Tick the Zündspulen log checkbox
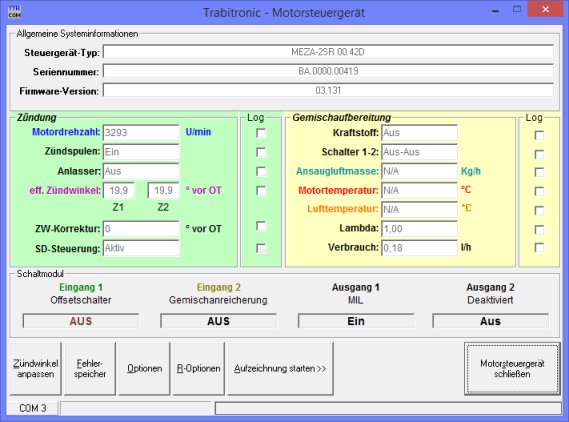569x422 pixels. (261, 152)
